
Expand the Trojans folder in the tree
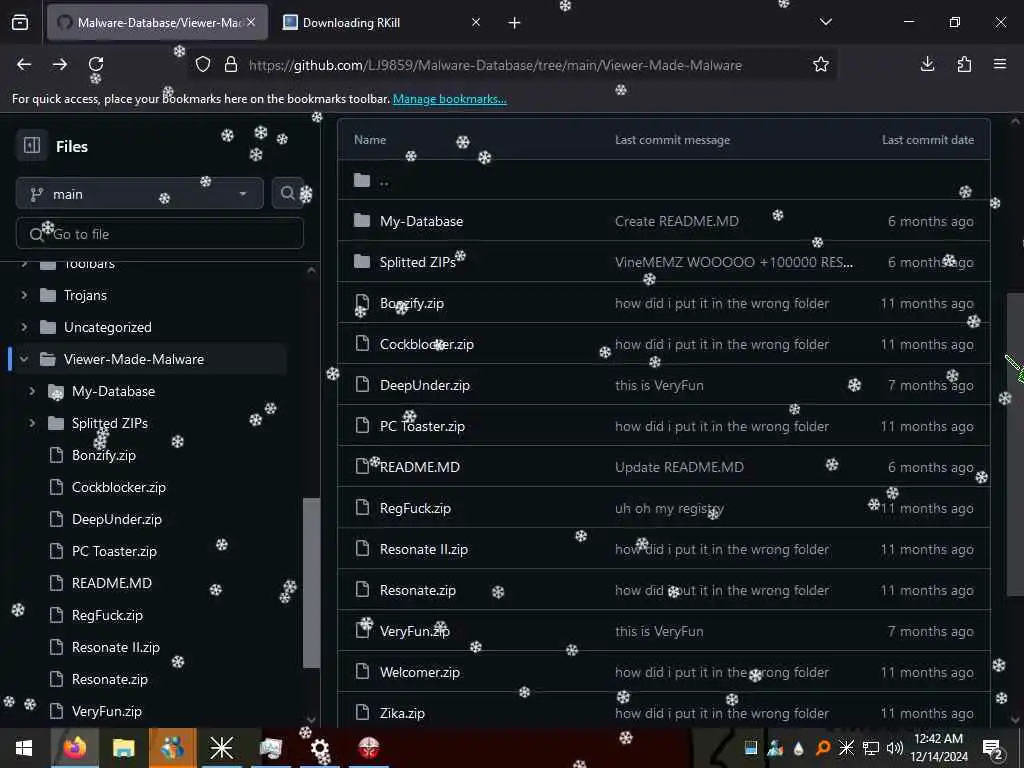(x=24, y=295)
